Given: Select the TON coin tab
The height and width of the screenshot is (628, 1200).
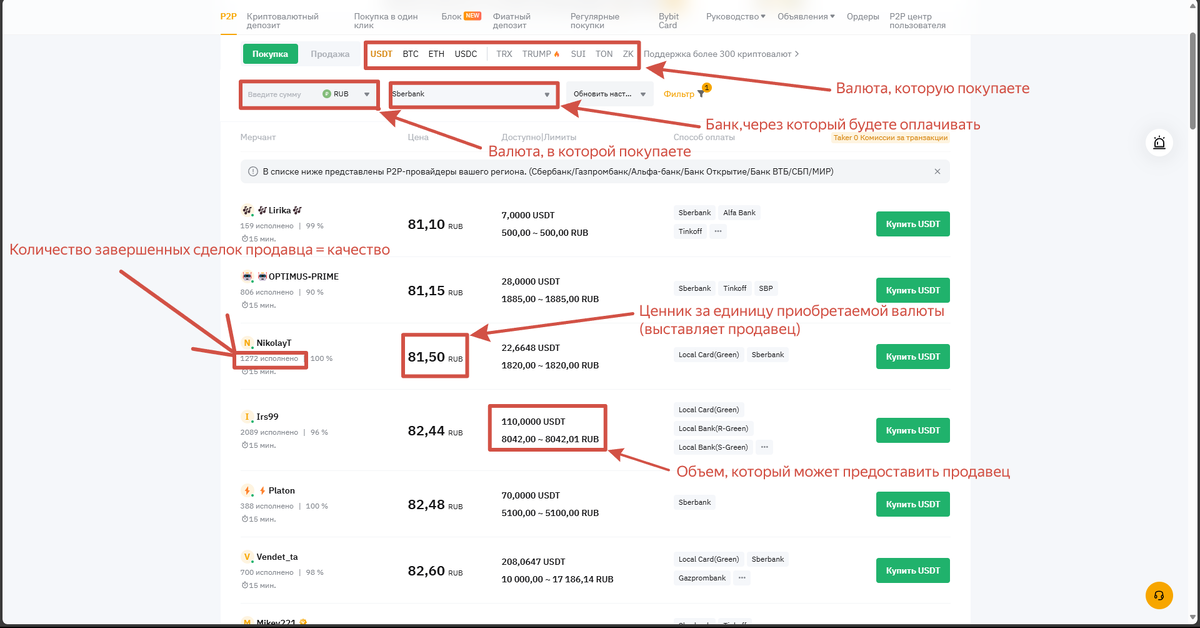Looking at the screenshot, I should (604, 54).
